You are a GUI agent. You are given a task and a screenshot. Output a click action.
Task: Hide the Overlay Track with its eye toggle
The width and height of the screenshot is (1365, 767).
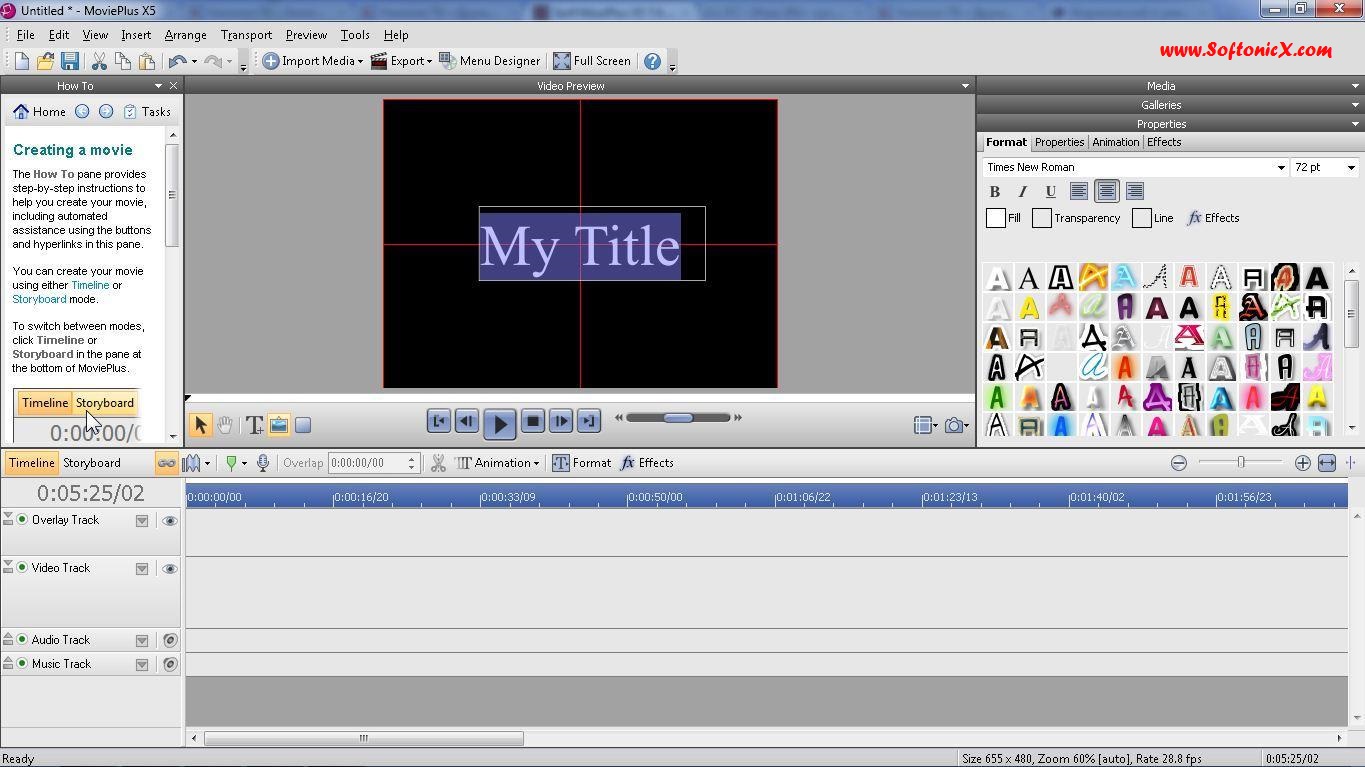(170, 520)
